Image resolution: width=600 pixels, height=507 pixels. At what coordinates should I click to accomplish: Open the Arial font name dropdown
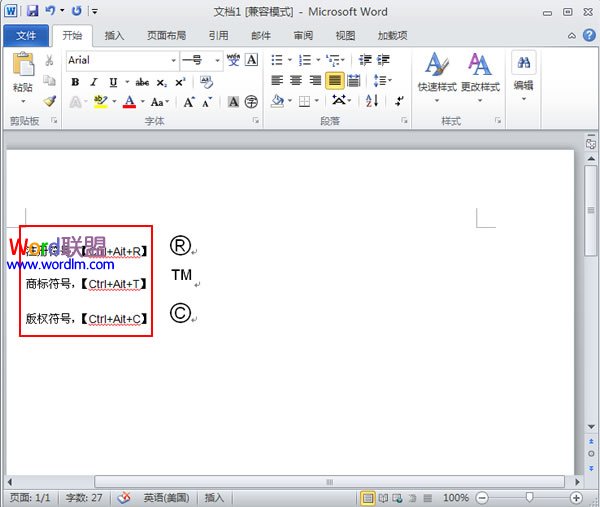point(173,61)
